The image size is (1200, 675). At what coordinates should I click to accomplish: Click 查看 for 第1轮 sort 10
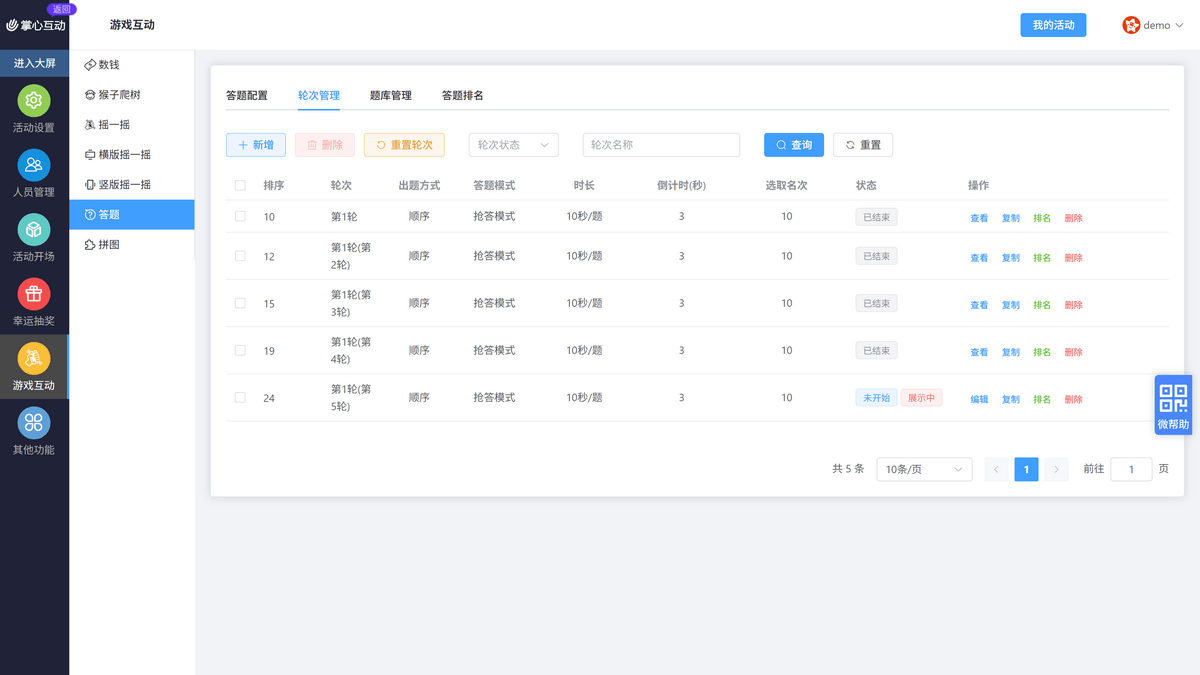coord(979,218)
